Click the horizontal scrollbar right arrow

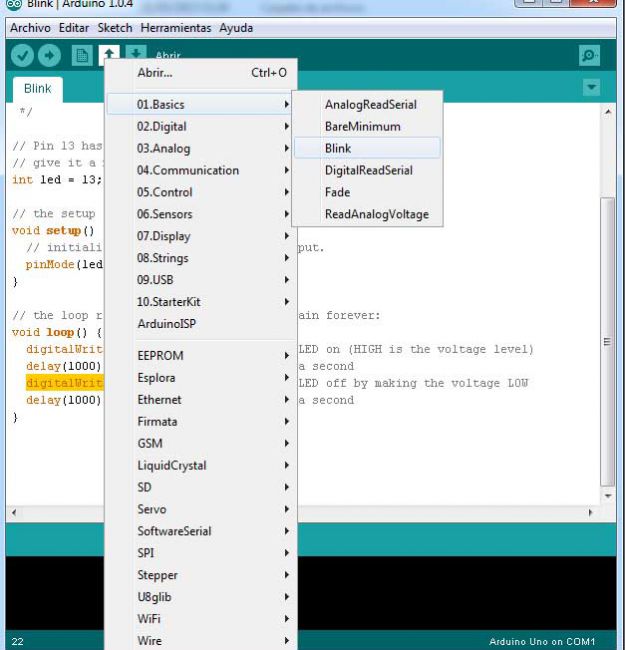(x=590, y=512)
